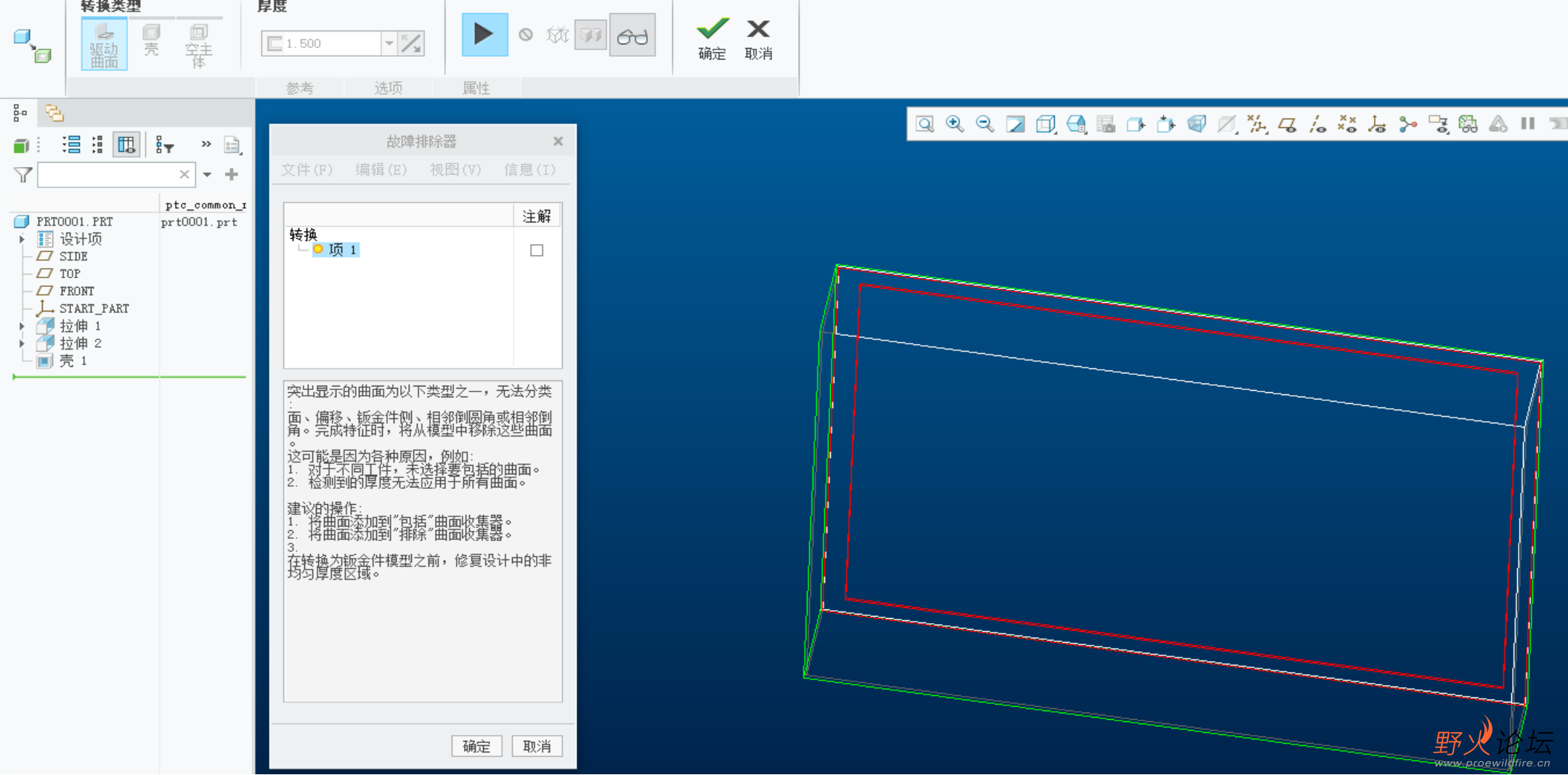Check the 注解 checkbox for 项 1
The width and height of the screenshot is (1568, 775).
(537, 251)
